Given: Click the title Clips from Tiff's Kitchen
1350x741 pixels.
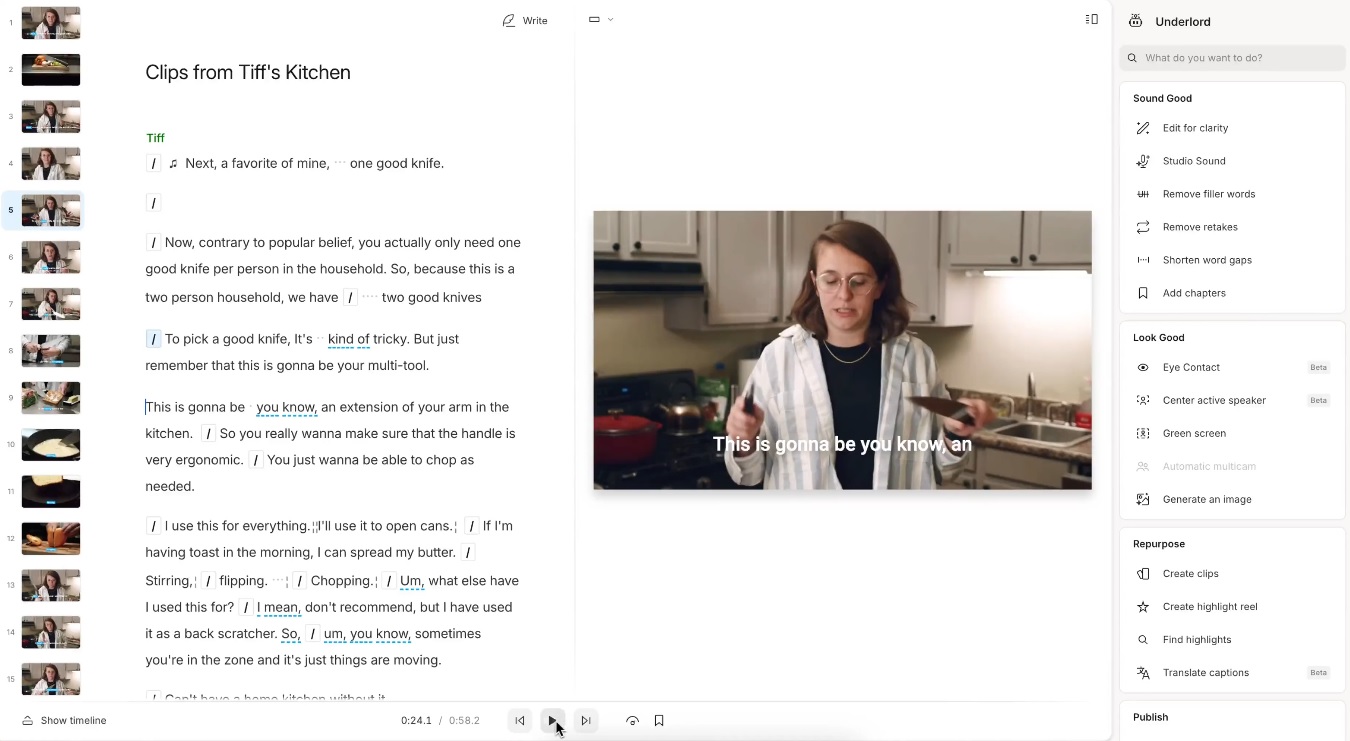Looking at the screenshot, I should tap(248, 72).
